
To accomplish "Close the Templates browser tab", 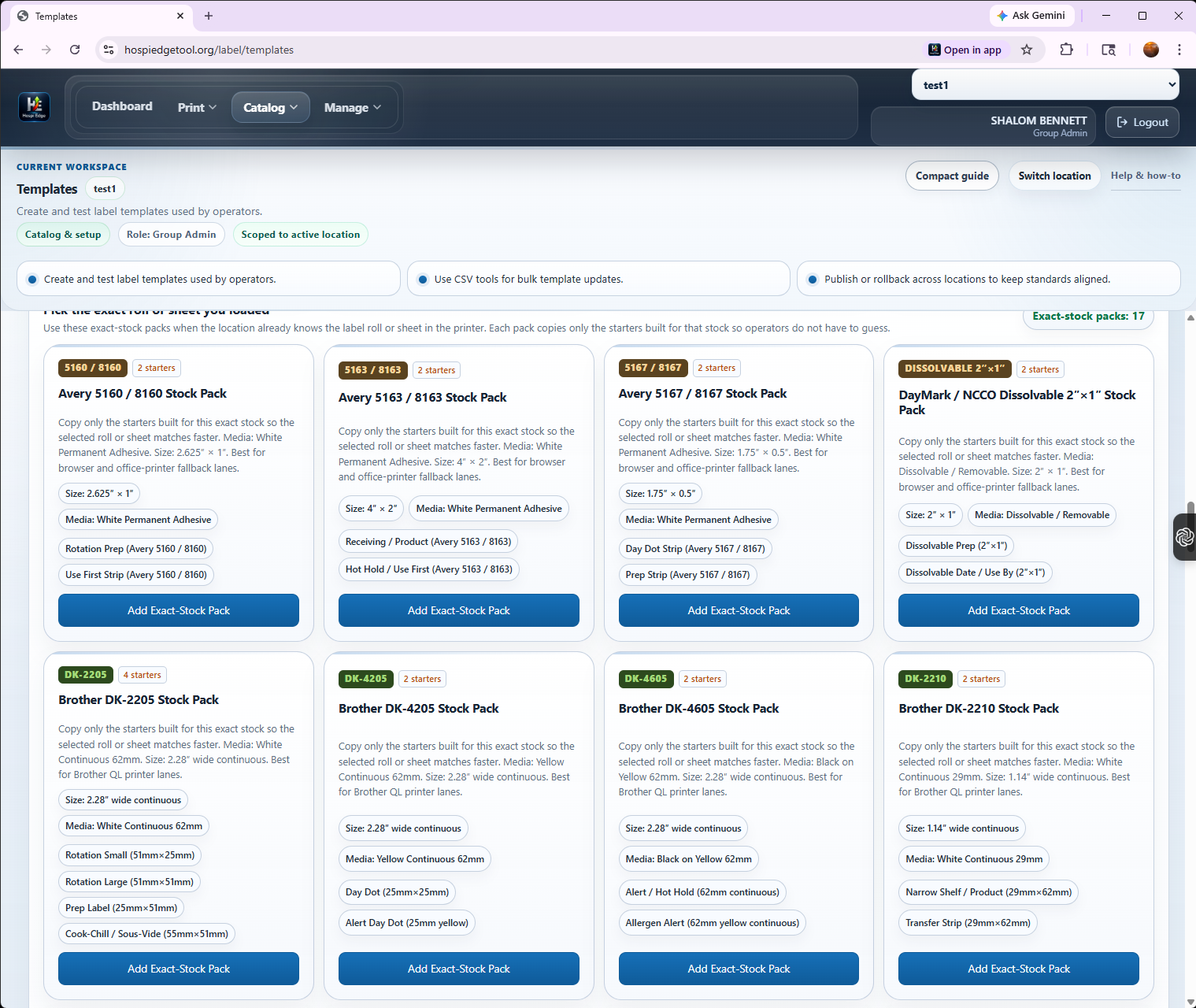I will coord(180,16).
